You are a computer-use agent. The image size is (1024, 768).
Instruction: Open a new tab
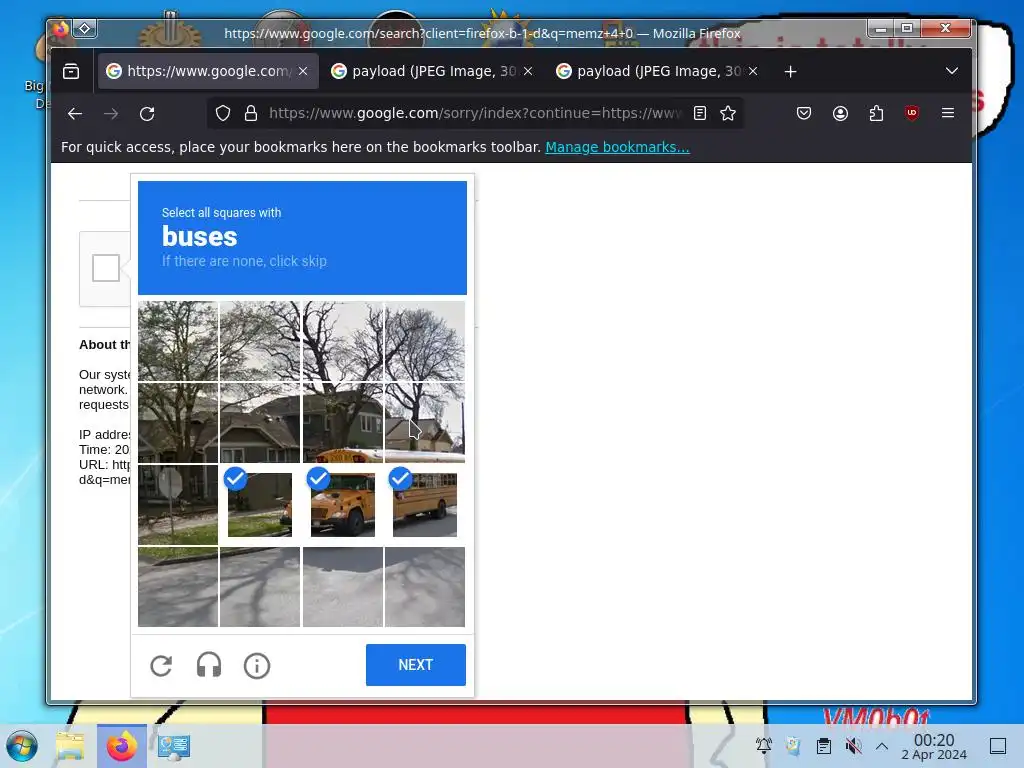point(790,71)
